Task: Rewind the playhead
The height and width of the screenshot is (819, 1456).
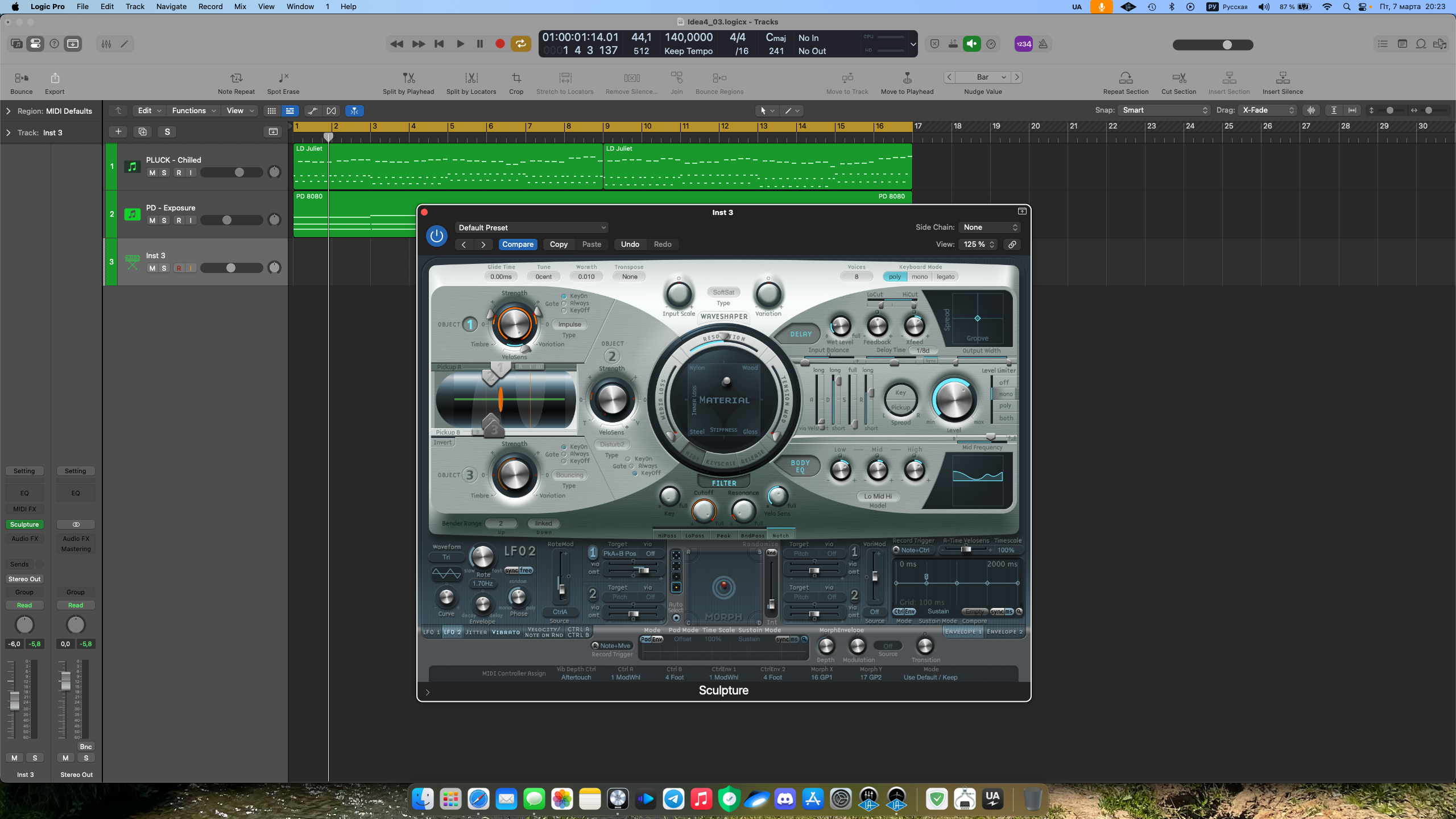Action: point(397,44)
